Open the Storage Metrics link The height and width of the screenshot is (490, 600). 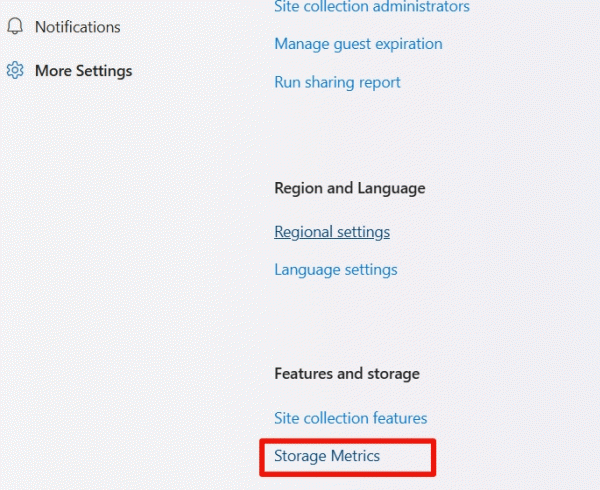[327, 456]
